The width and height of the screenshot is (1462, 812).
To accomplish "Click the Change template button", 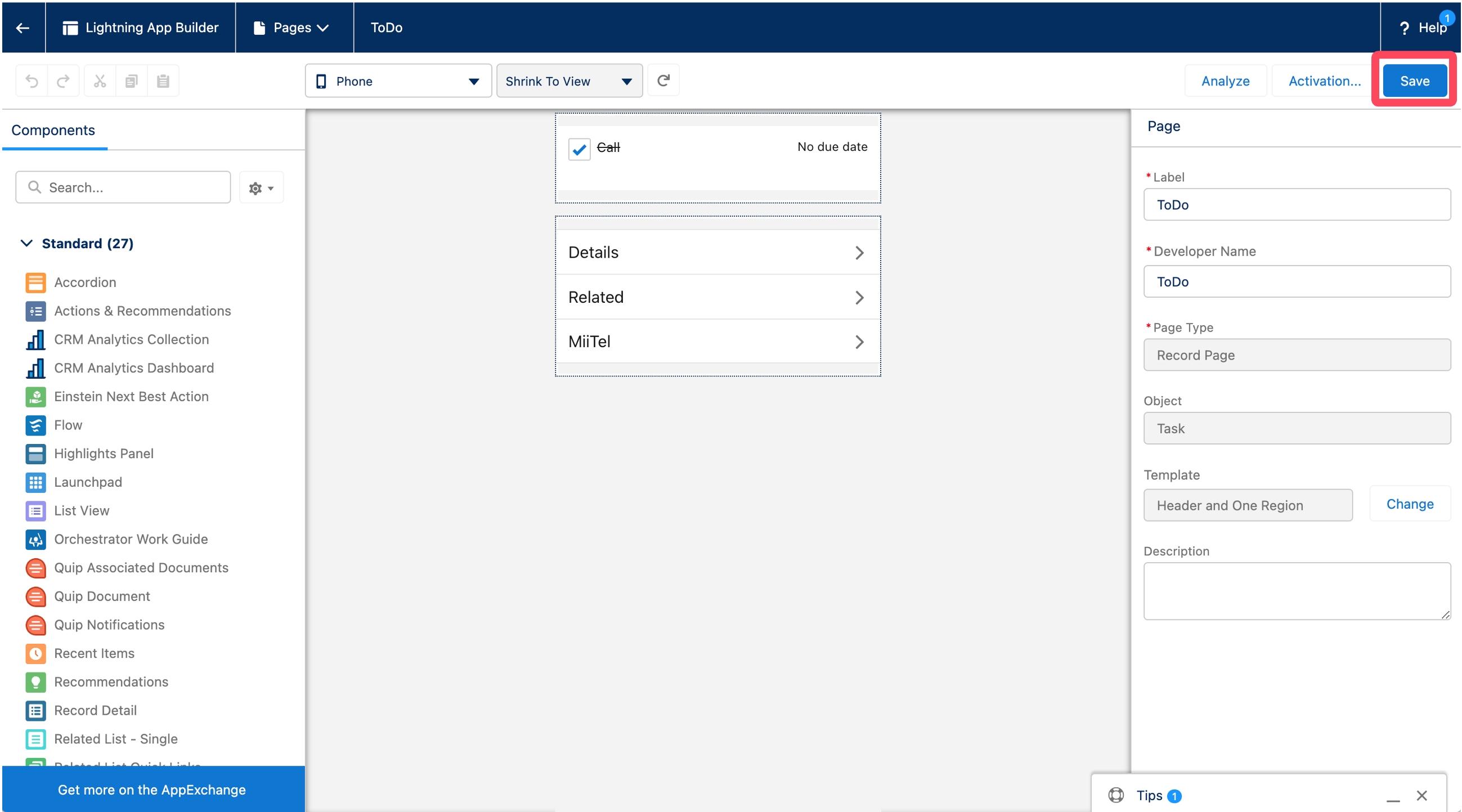I will click(1410, 504).
